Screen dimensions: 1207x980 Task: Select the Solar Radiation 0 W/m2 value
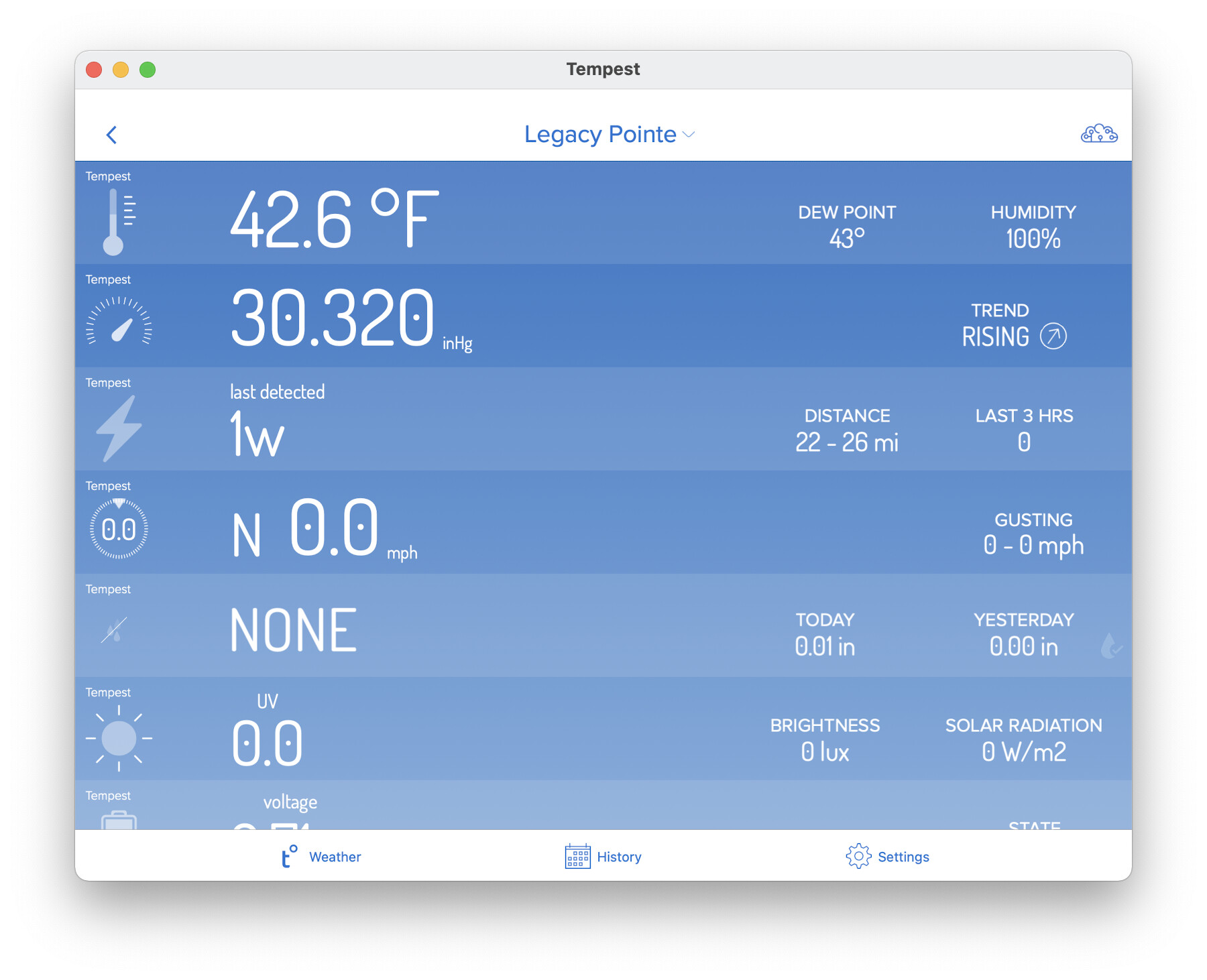point(1024,740)
